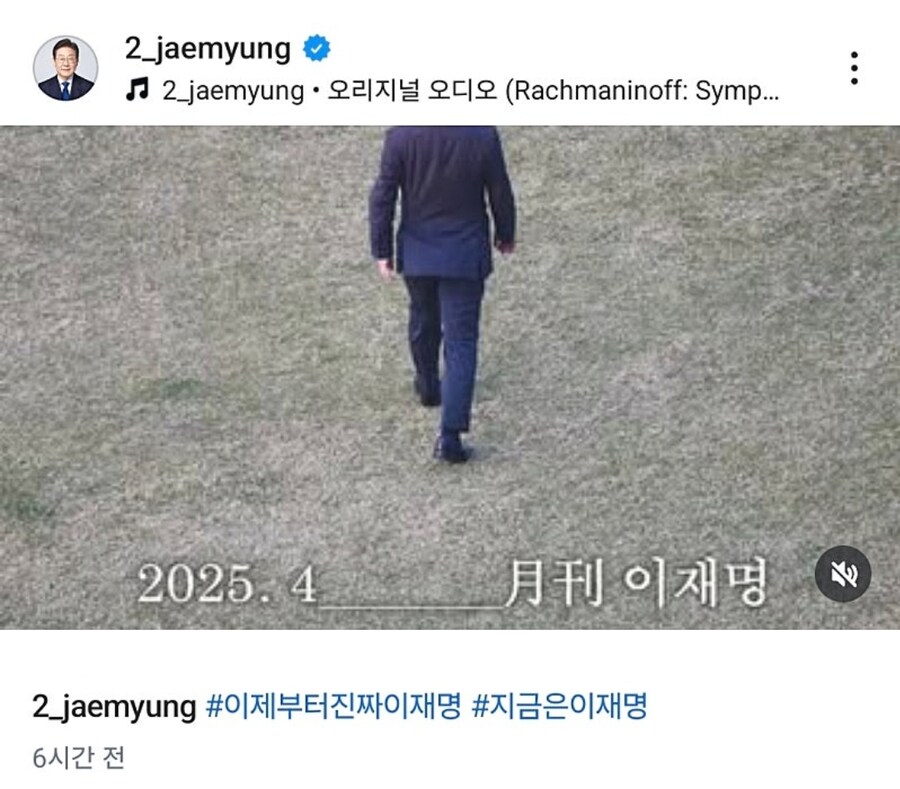This screenshot has height=789, width=900.
Task: Open the three-dot more options menu
Action: pyautogui.click(x=854, y=68)
